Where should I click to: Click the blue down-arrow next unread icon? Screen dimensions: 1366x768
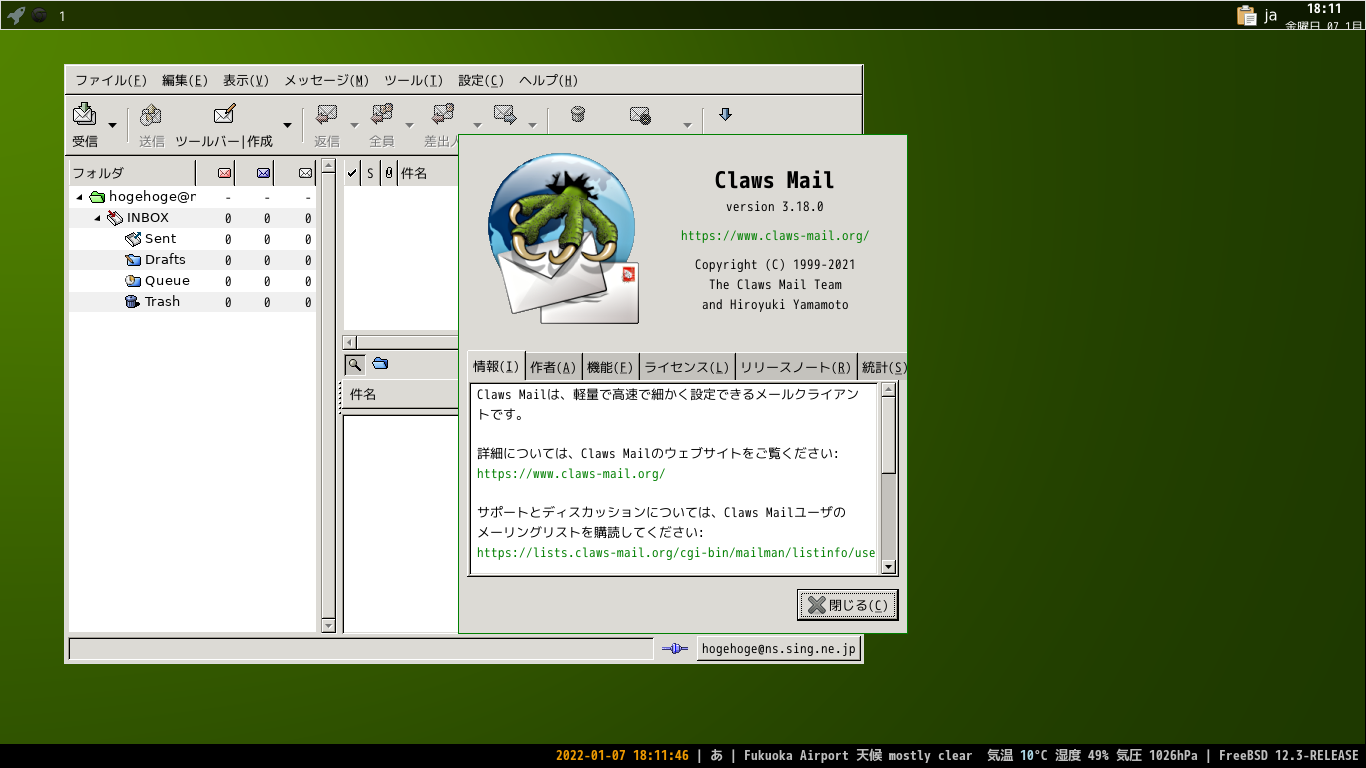pyautogui.click(x=726, y=114)
